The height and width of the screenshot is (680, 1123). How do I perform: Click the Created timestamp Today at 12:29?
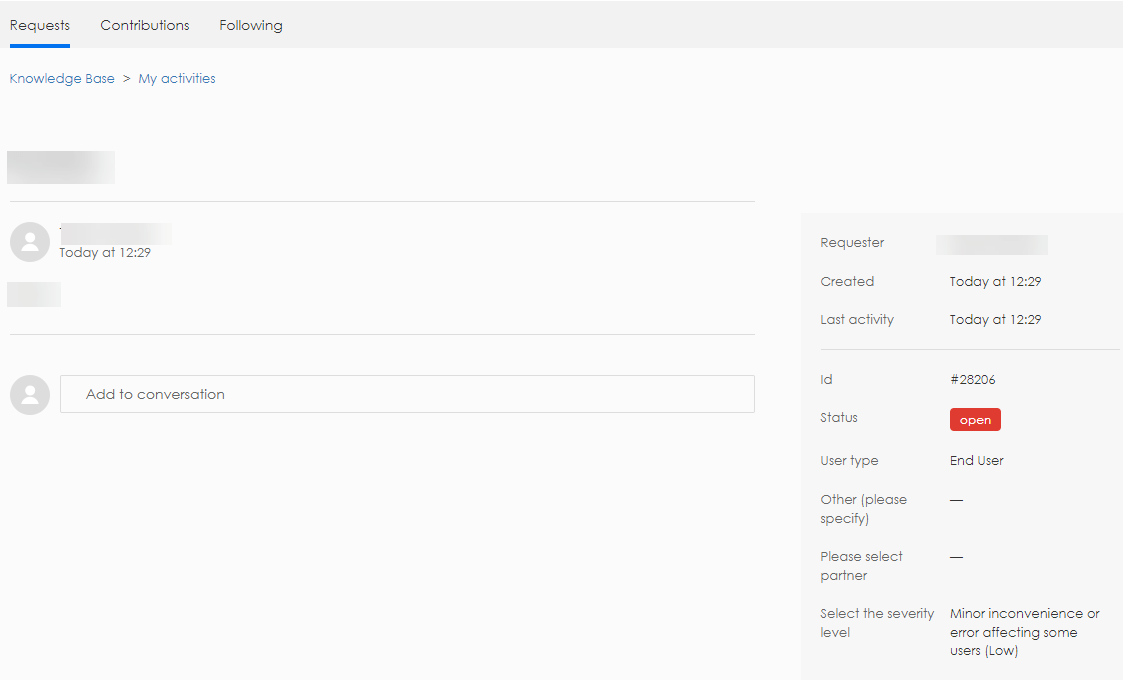[995, 281]
